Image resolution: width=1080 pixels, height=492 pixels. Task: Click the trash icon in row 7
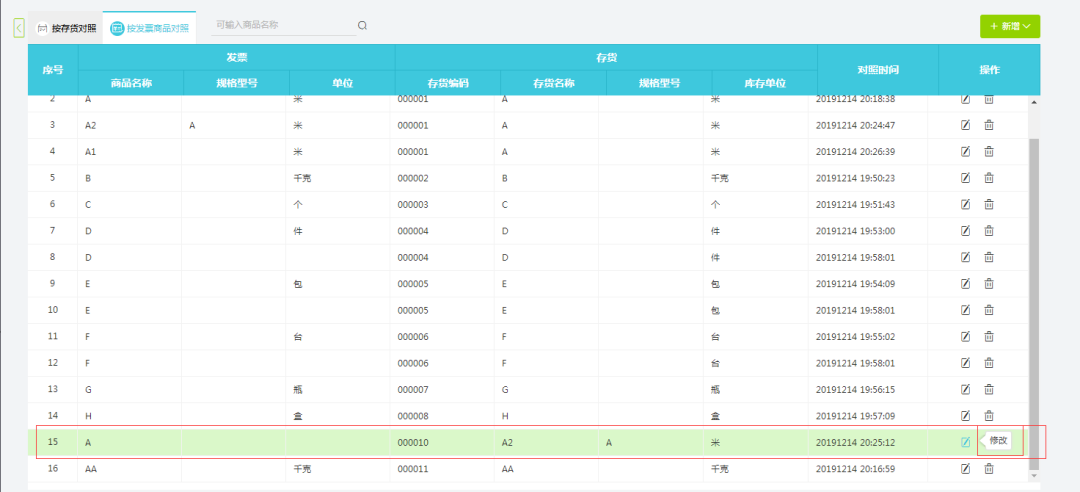click(989, 230)
